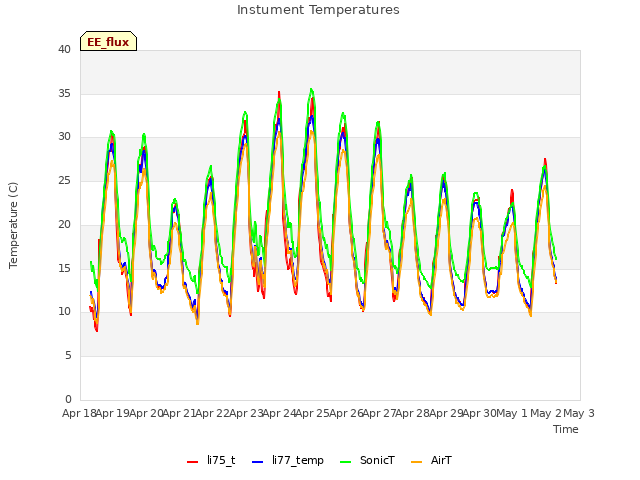
Task: Click the 15 y-axis tick value
Action: pyautogui.click(x=64, y=268)
